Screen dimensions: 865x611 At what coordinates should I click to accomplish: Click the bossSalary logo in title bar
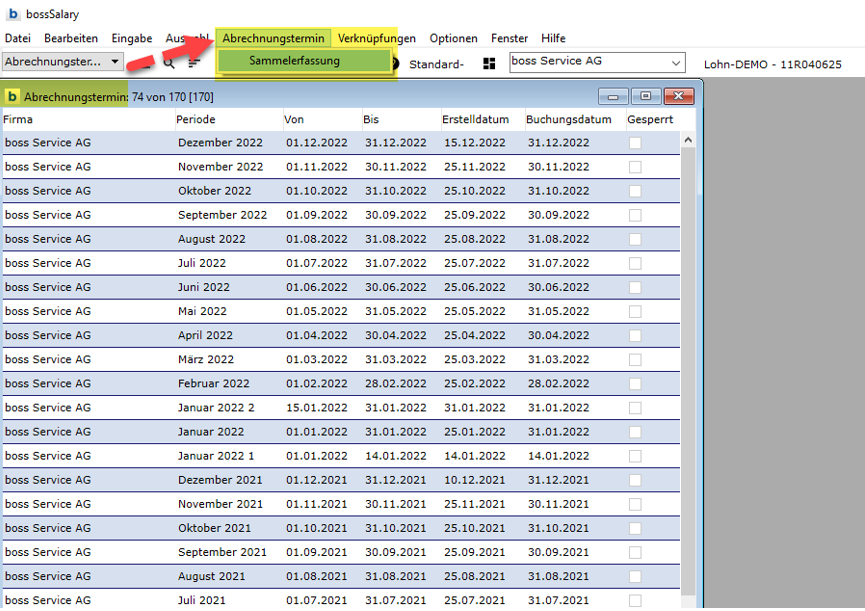pyautogui.click(x=13, y=15)
